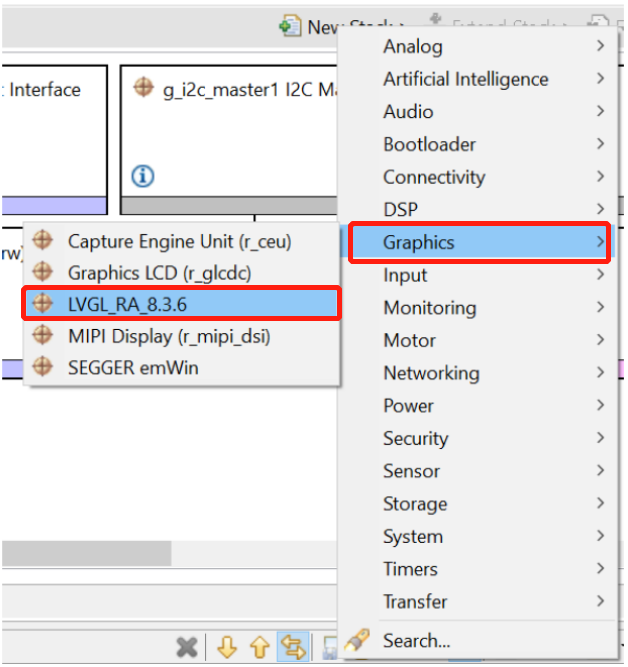628x667 pixels.
Task: Expand the Timers submenu arrow
Action: (x=600, y=568)
